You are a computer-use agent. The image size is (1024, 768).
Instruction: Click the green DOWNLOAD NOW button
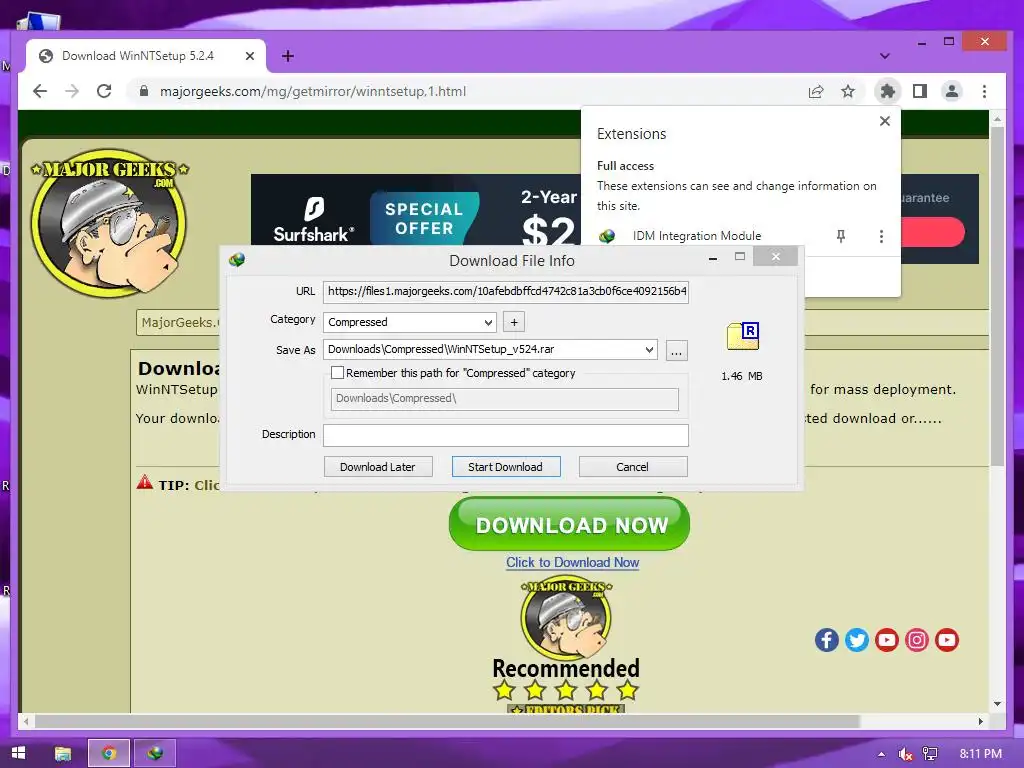point(569,524)
